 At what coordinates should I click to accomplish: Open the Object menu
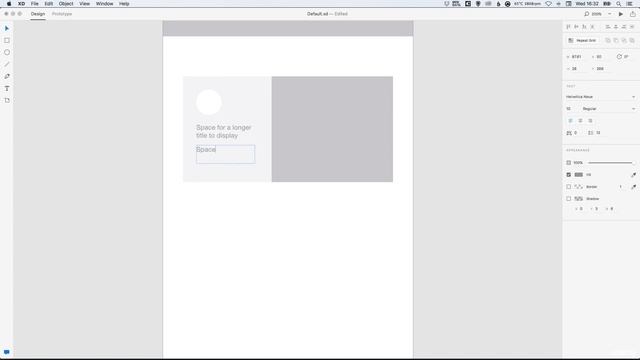point(66,4)
